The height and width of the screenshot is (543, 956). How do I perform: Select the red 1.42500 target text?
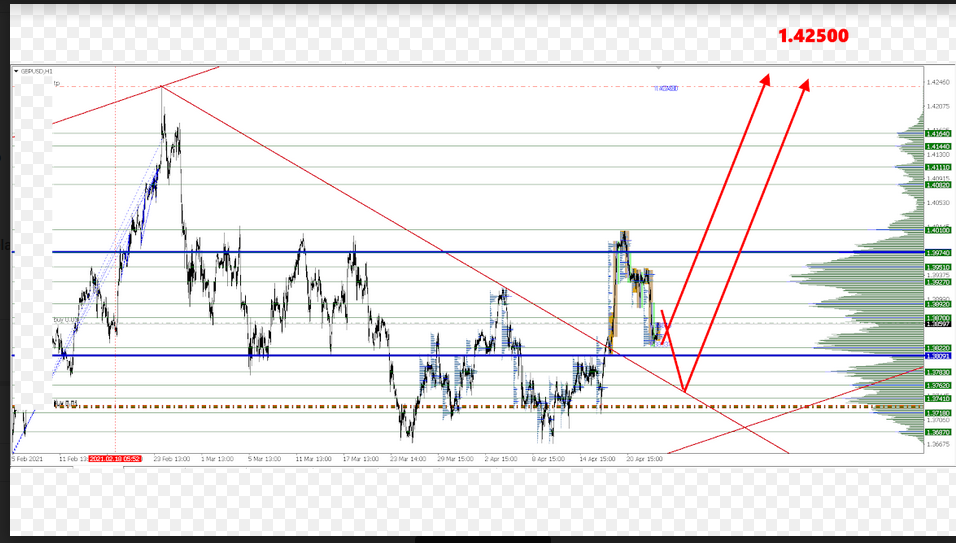(x=813, y=36)
